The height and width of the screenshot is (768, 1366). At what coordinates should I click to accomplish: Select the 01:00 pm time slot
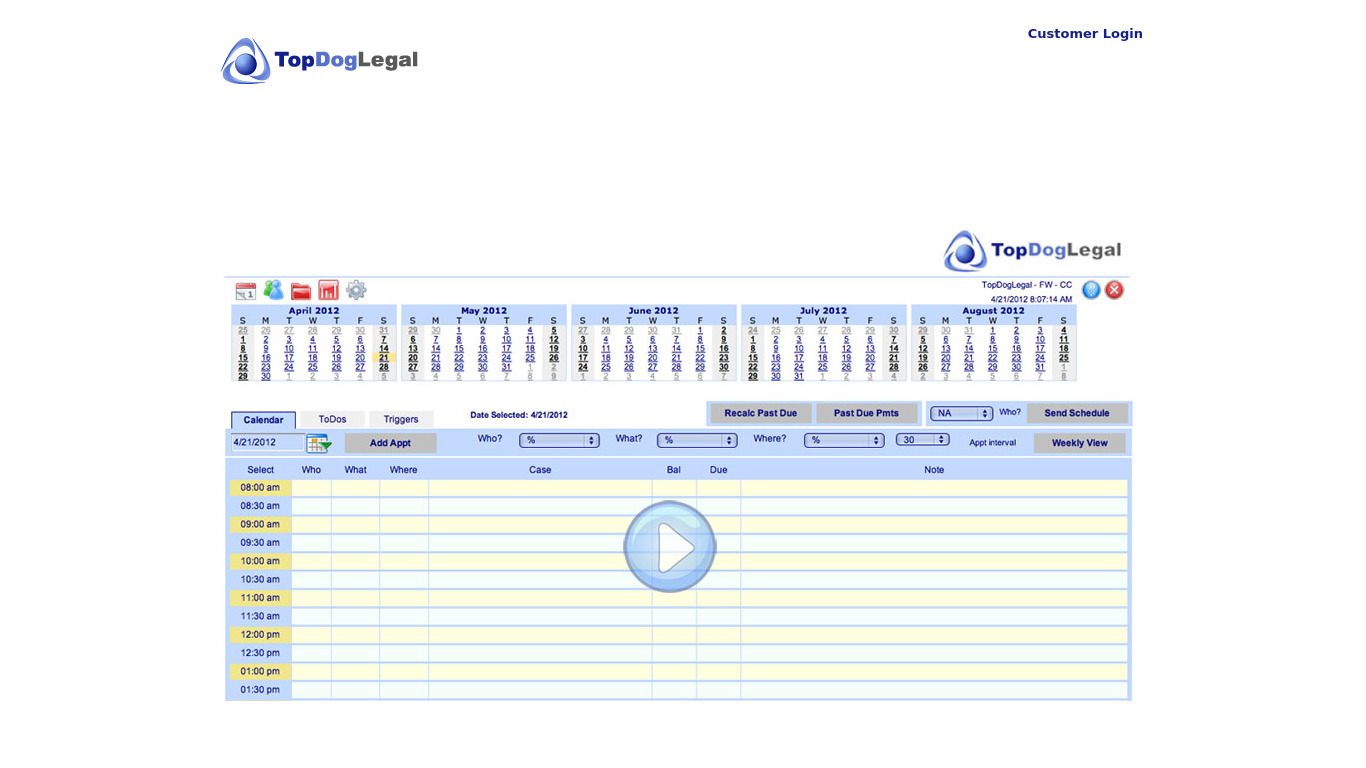coord(260,671)
